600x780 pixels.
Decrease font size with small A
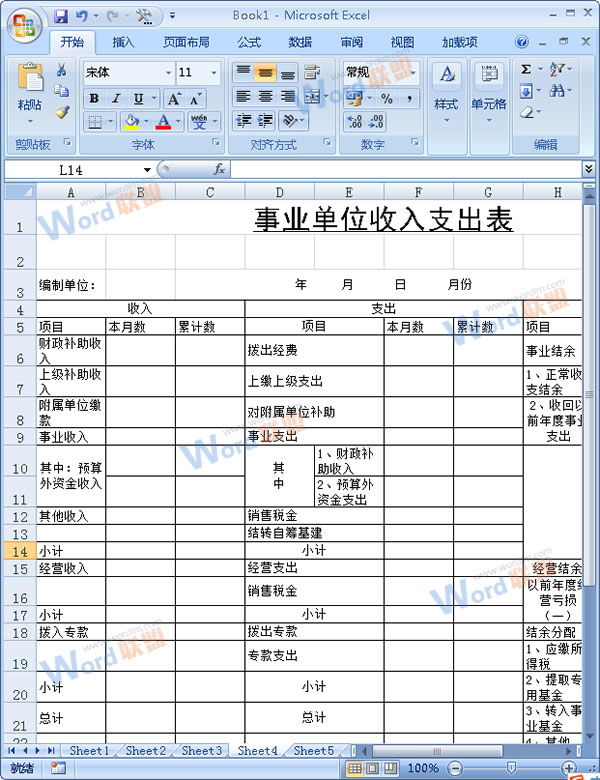coord(196,99)
